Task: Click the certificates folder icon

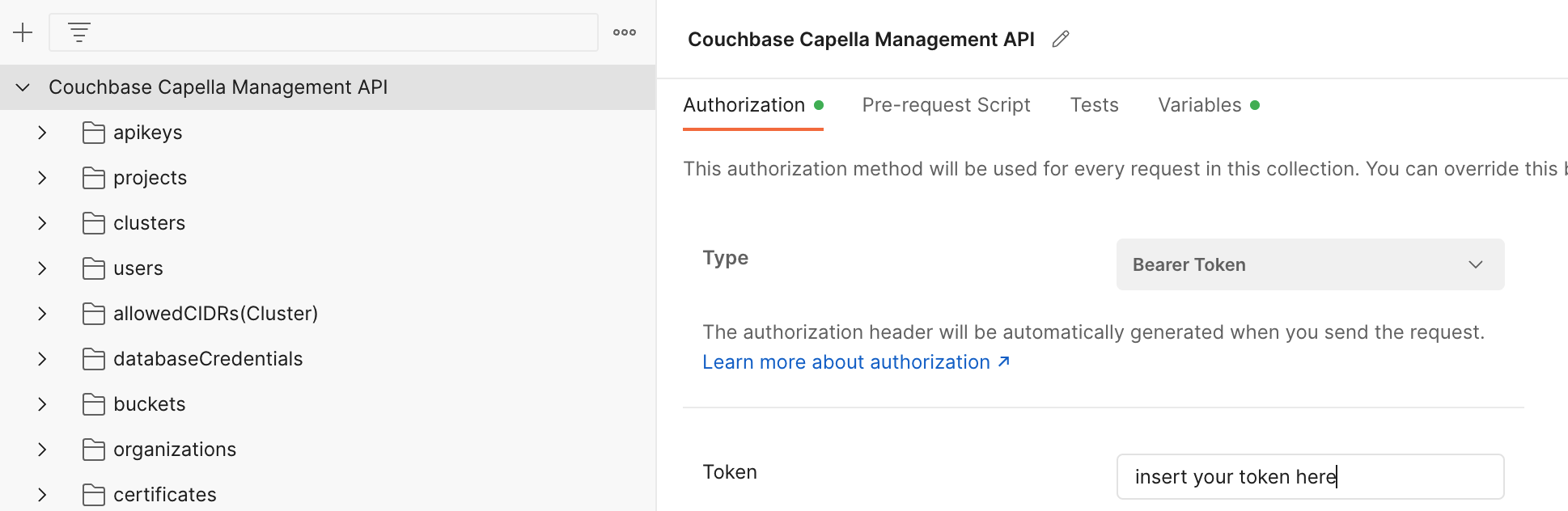Action: (x=93, y=494)
